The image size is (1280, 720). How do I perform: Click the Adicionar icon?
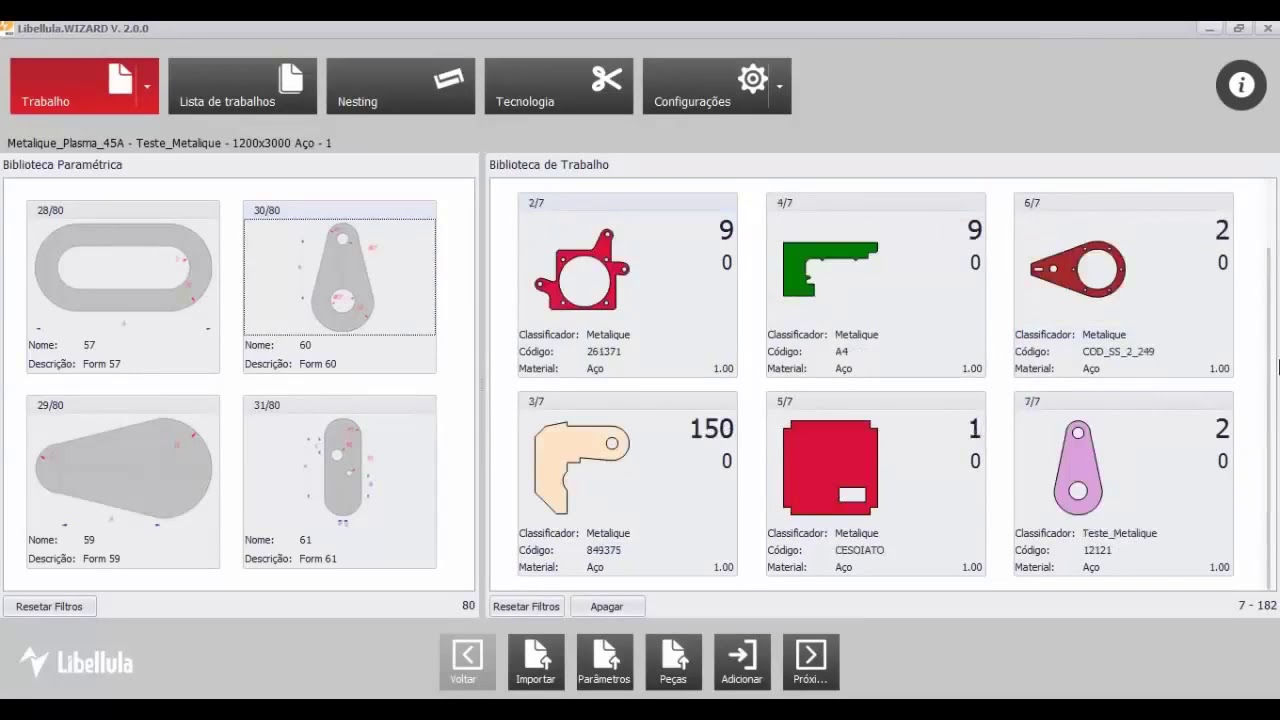[742, 662]
